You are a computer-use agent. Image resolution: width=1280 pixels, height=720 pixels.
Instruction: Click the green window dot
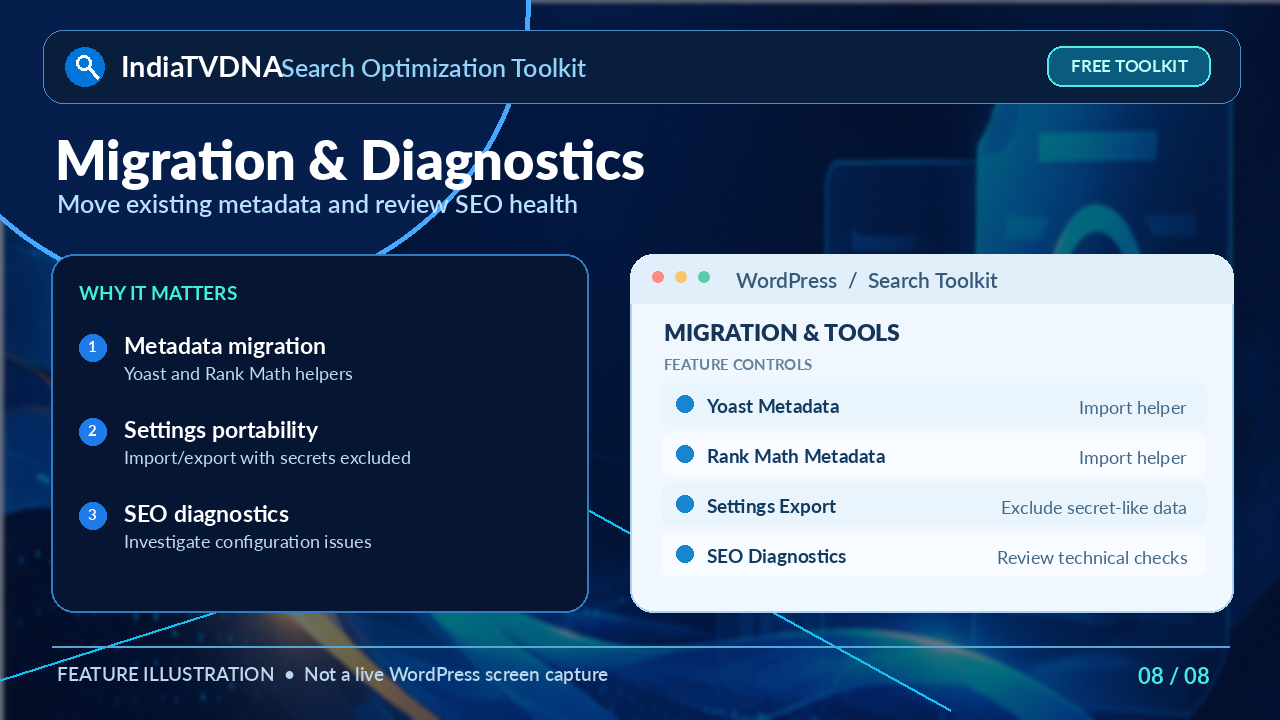point(704,277)
